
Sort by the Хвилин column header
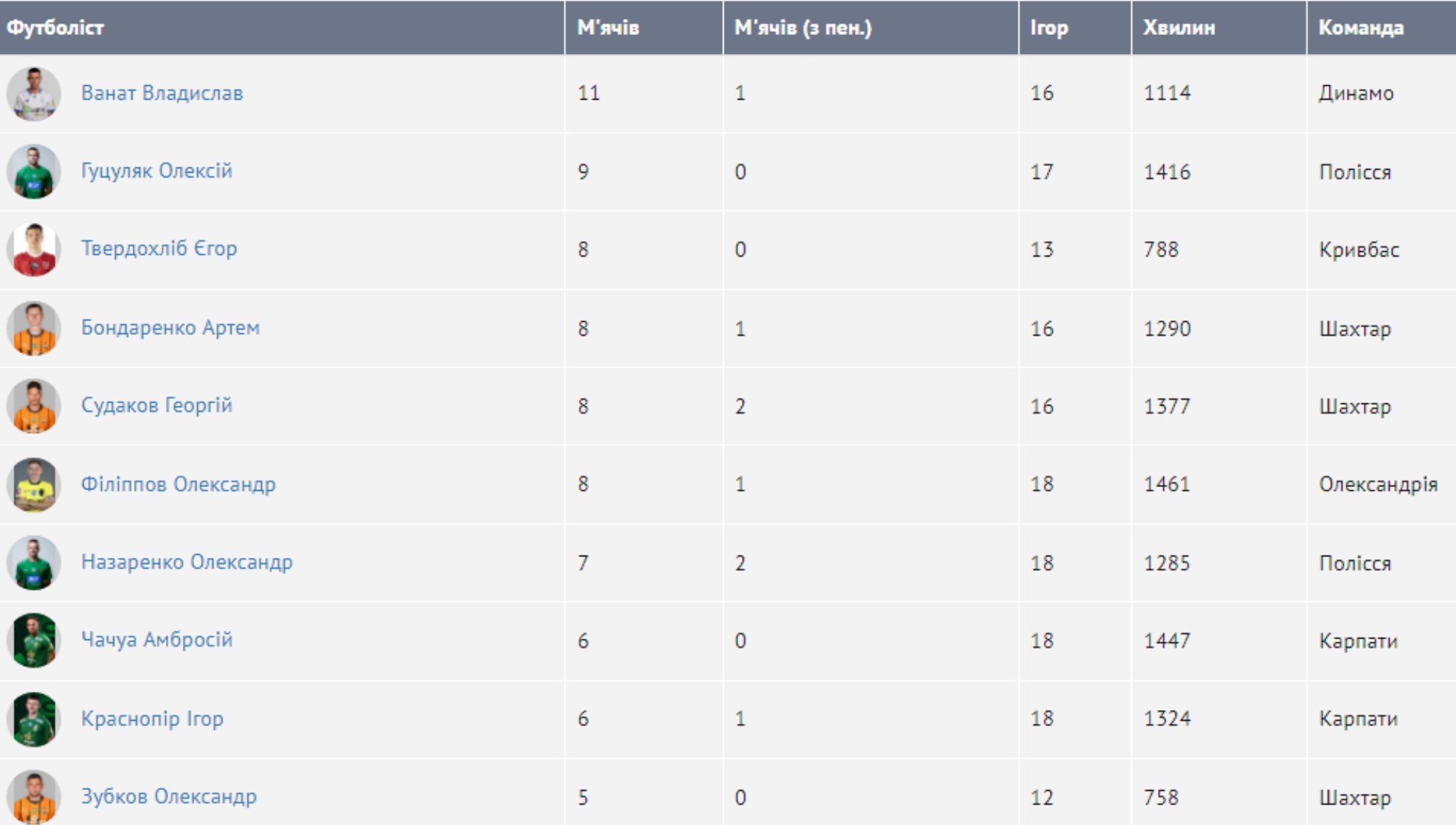1179,28
